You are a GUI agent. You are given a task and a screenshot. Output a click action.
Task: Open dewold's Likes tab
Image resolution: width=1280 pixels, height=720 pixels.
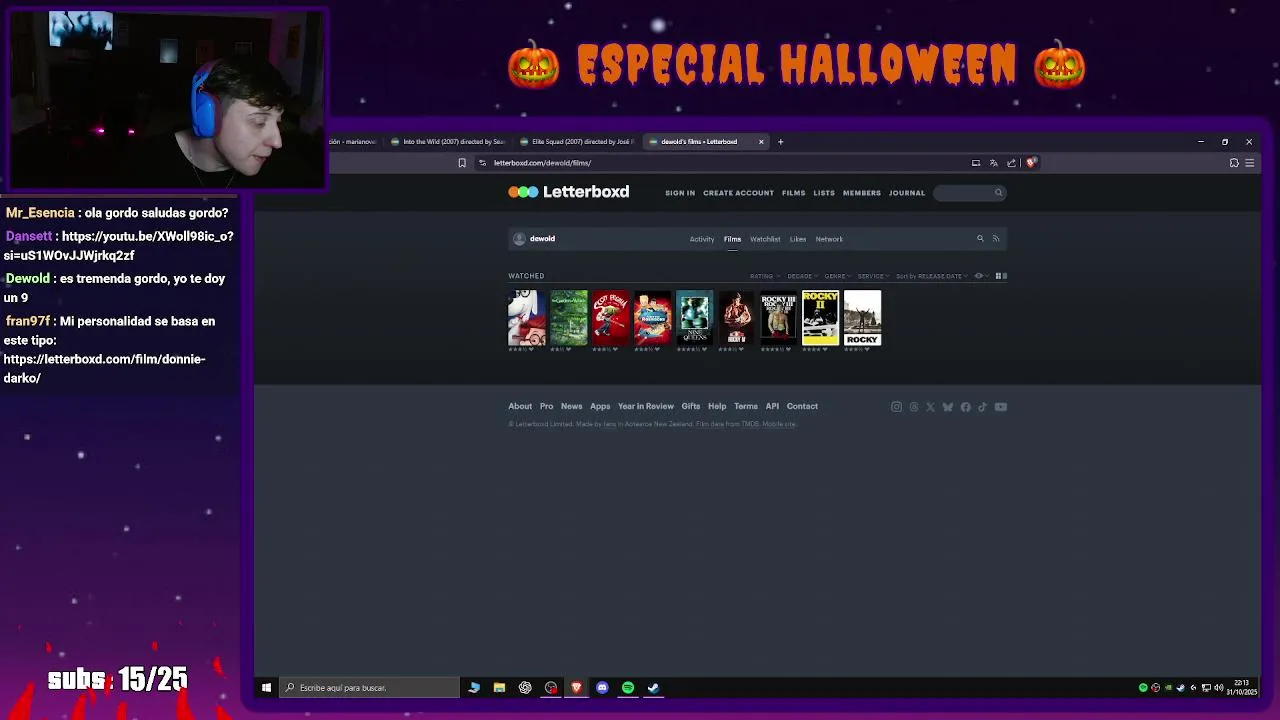[798, 239]
